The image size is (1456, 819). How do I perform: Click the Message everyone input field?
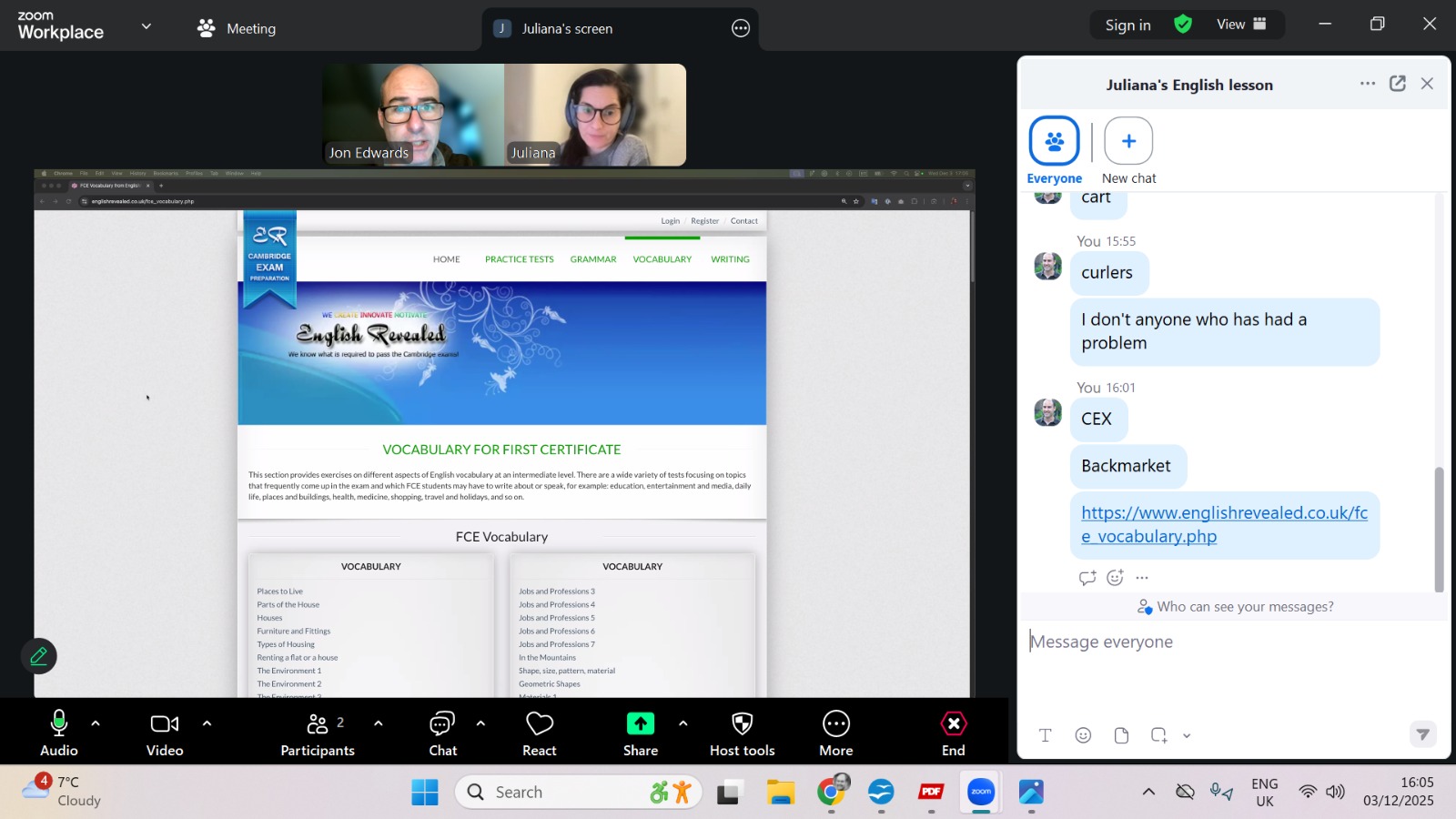click(1228, 642)
